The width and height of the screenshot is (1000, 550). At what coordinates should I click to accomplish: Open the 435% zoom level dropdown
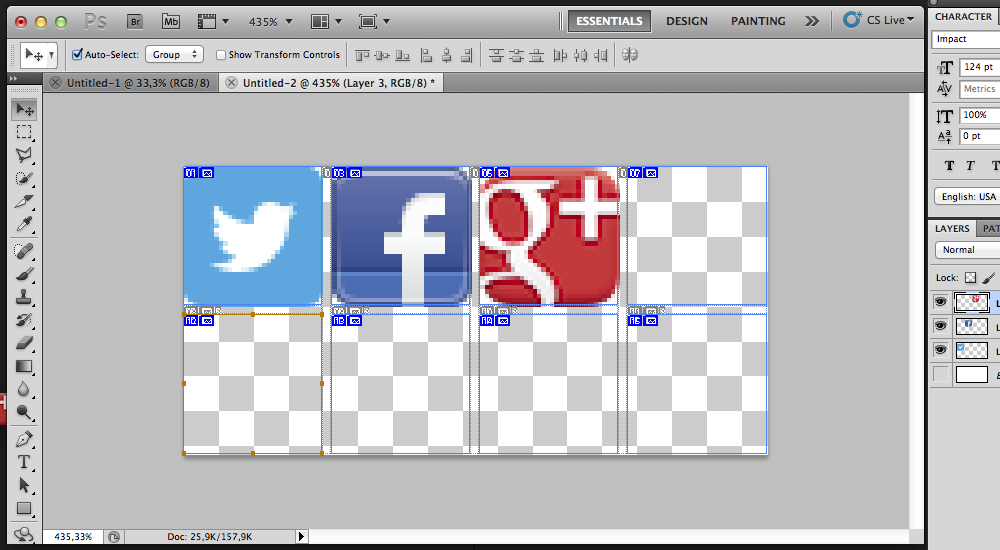tap(270, 21)
